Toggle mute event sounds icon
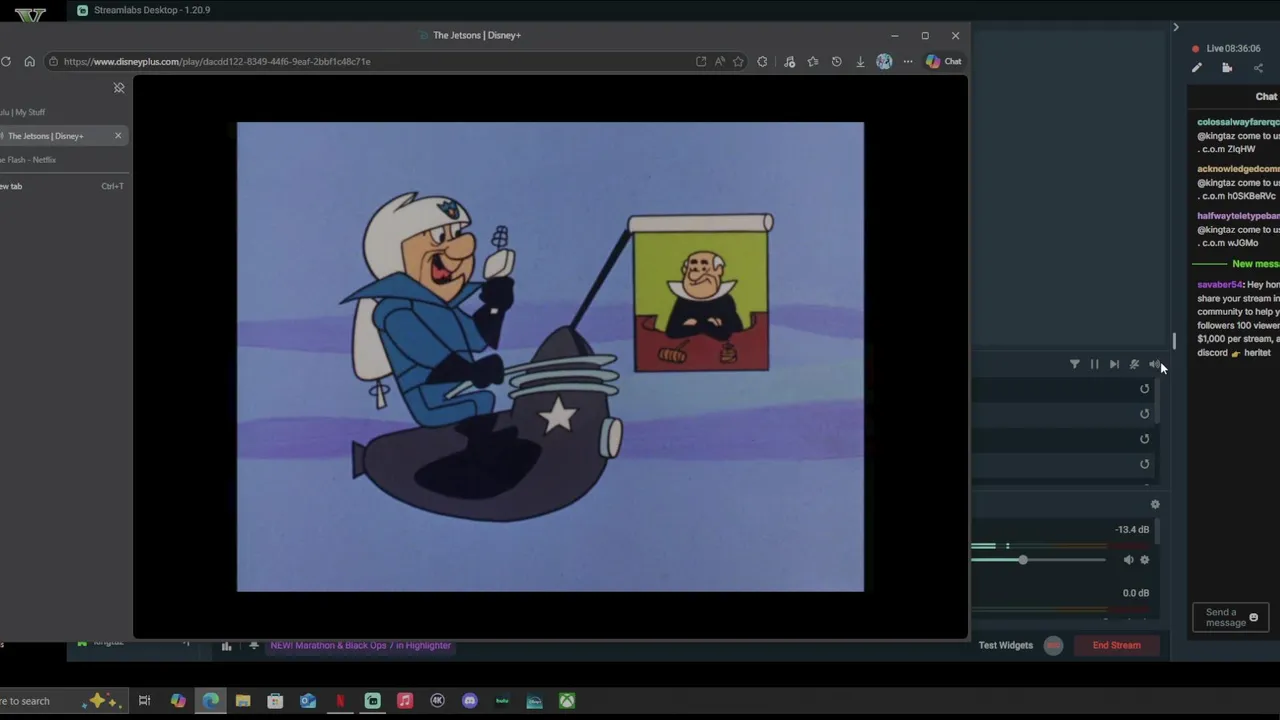The image size is (1280, 720). 1134,364
